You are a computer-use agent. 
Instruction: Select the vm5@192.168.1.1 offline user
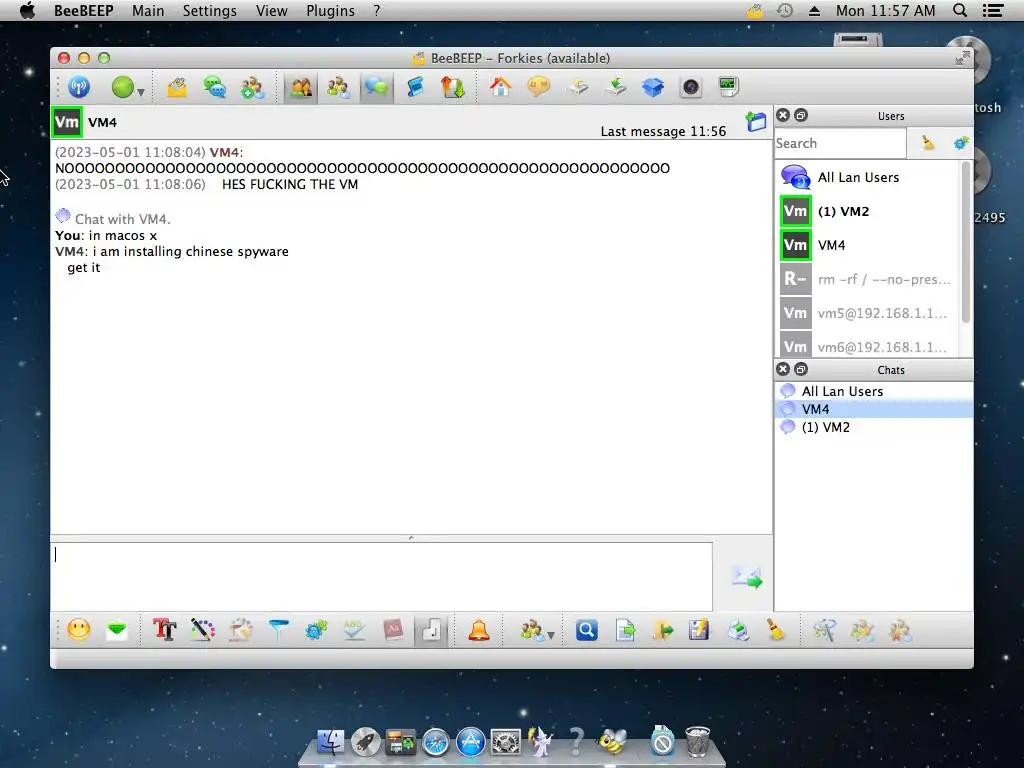[x=869, y=313]
